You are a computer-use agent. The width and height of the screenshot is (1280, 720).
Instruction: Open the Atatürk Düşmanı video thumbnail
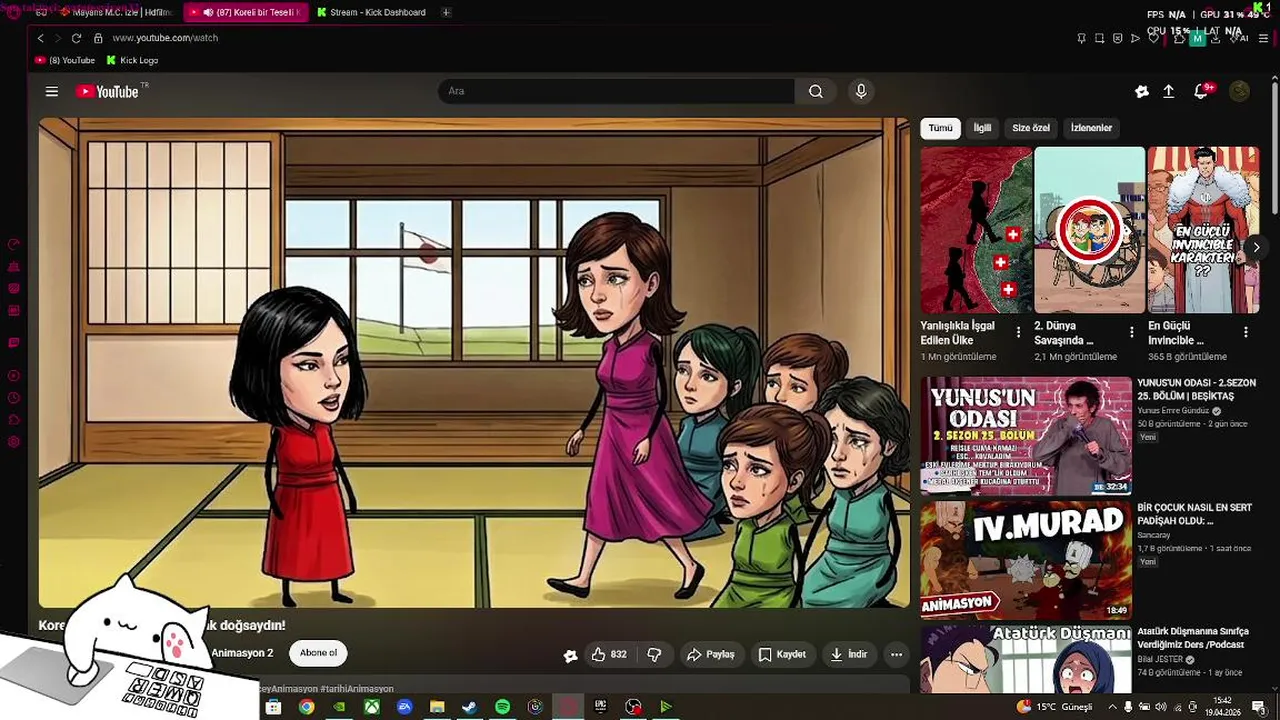1026,658
